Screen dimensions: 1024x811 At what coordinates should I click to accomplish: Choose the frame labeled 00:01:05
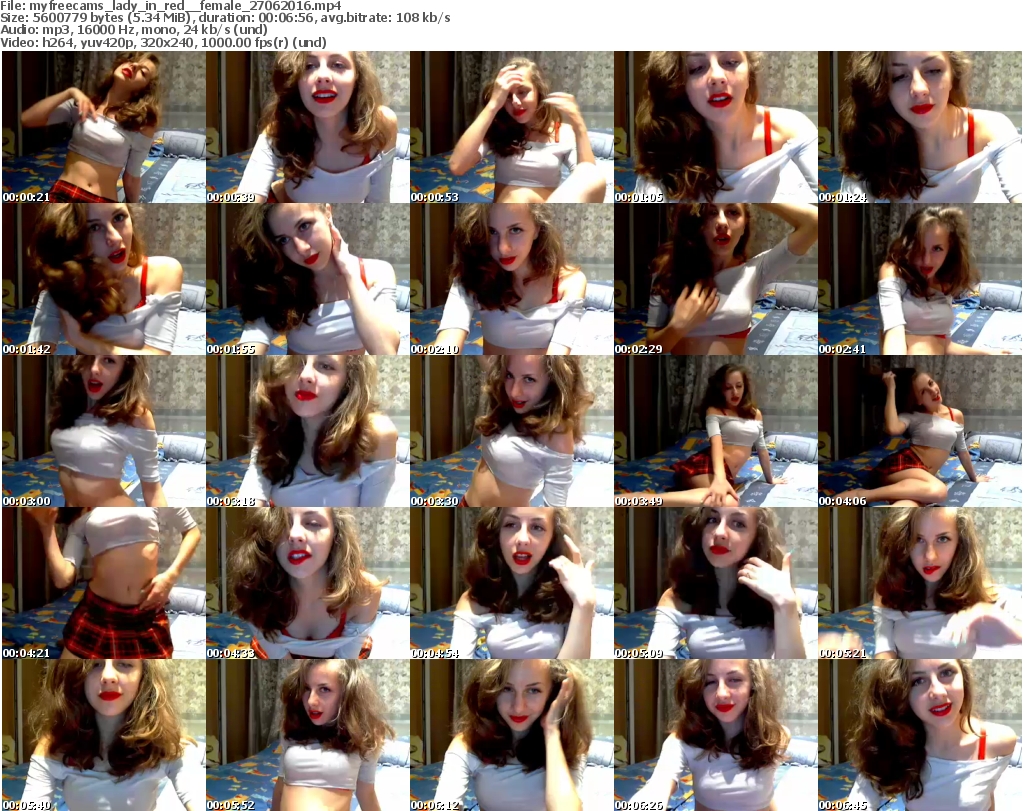click(x=716, y=127)
